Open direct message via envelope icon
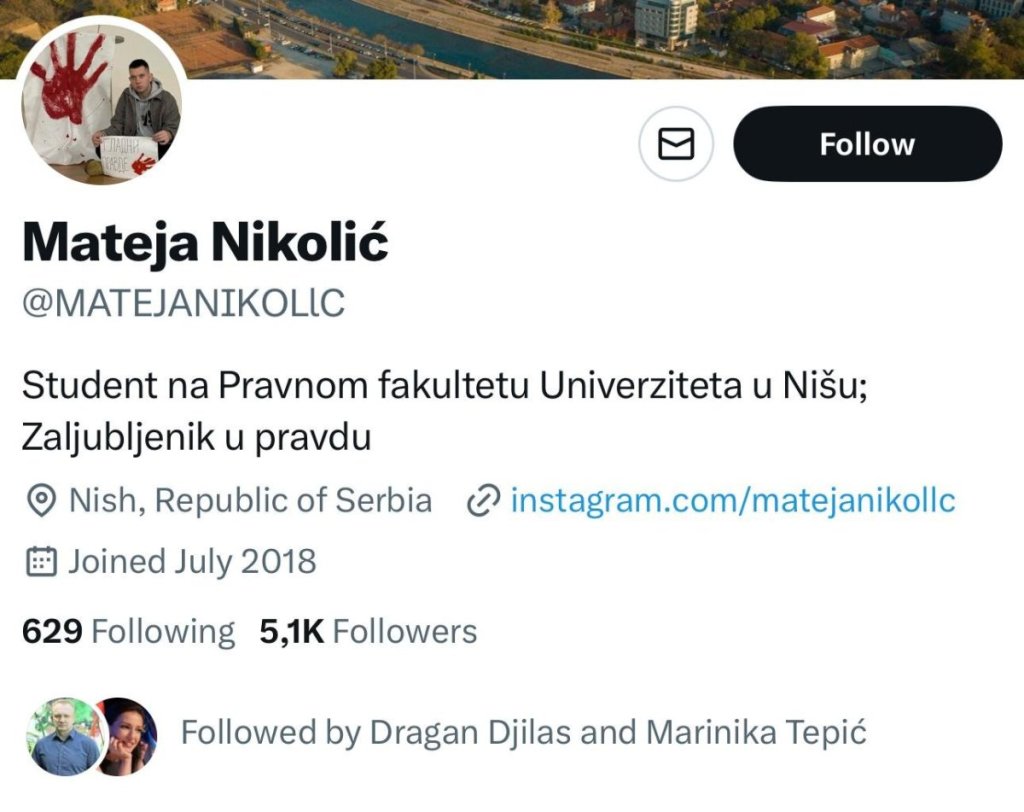The width and height of the screenshot is (1024, 812). point(676,144)
